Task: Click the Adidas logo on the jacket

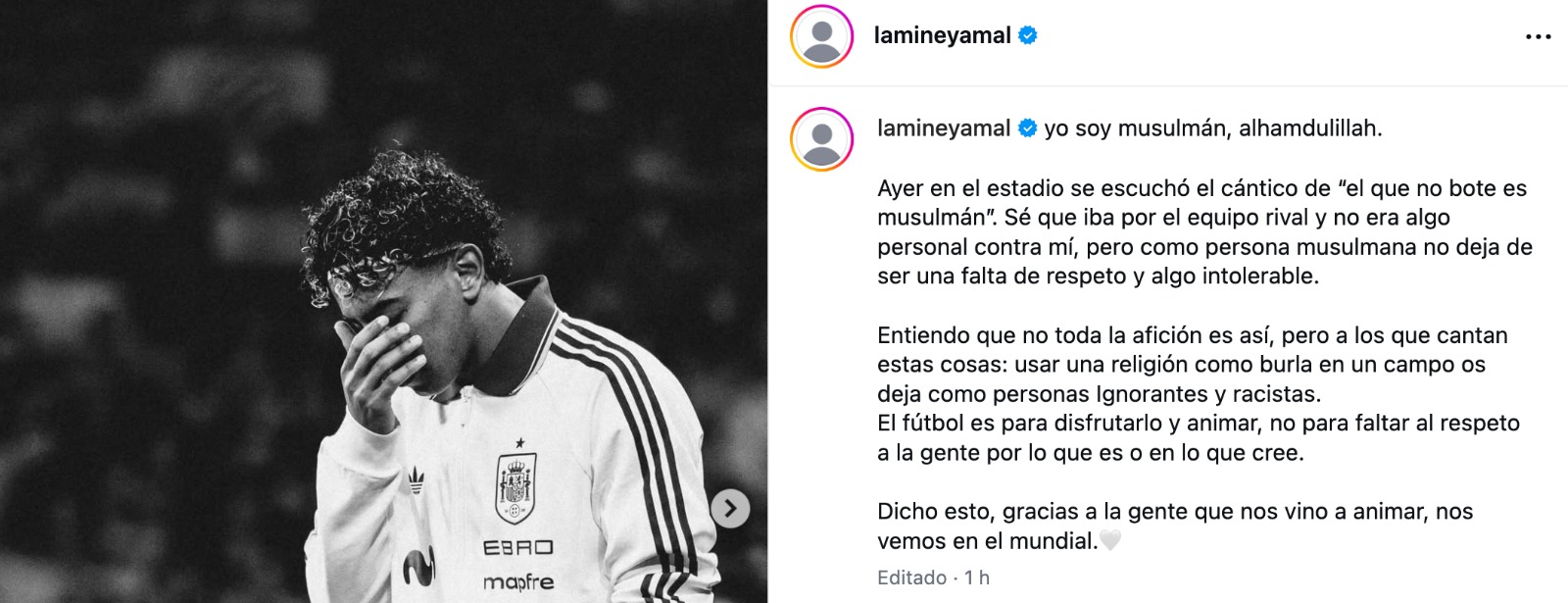Action: [x=416, y=480]
